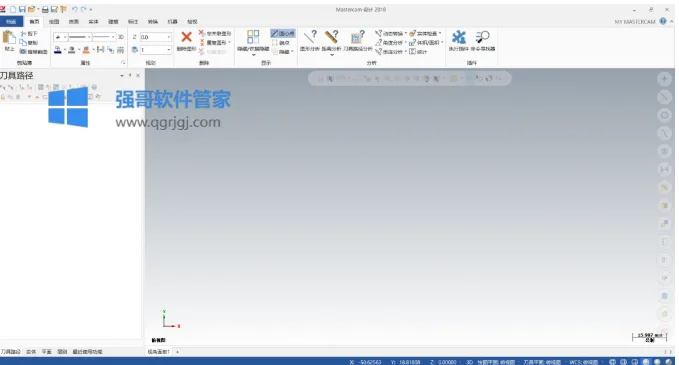Click the level layers icon beside level field
Image resolution: width=679 pixels, height=365 pixels.
135,50
